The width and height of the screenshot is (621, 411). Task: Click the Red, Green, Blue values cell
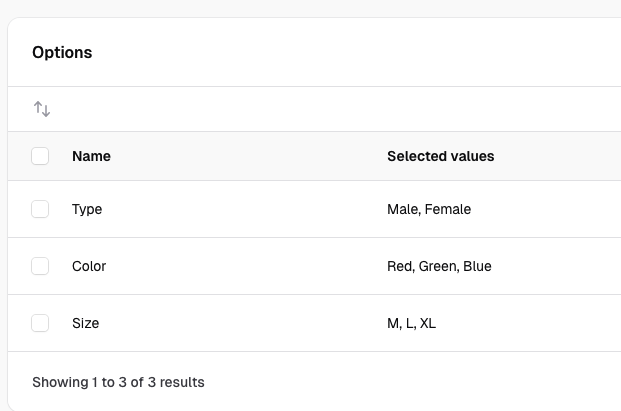click(439, 266)
